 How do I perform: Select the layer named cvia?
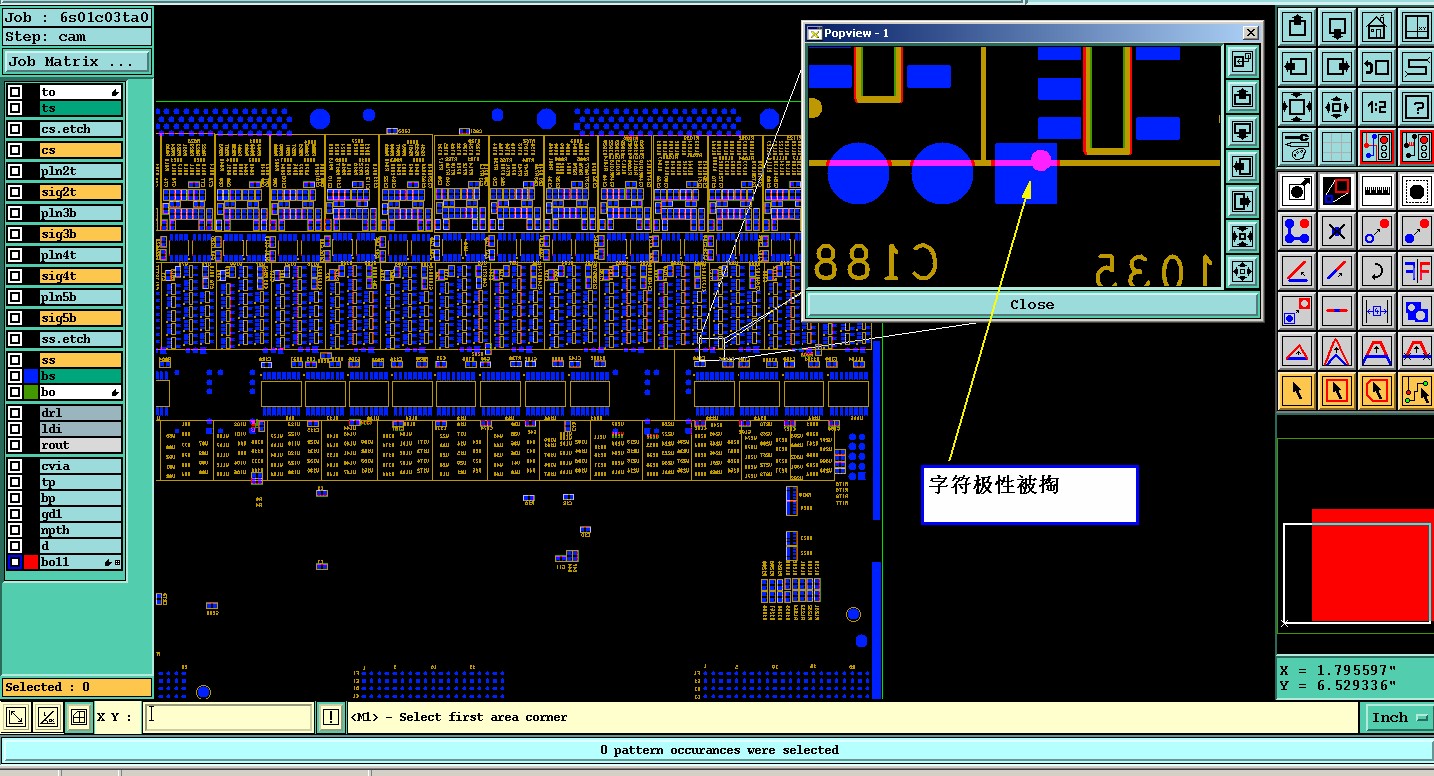[x=80, y=466]
